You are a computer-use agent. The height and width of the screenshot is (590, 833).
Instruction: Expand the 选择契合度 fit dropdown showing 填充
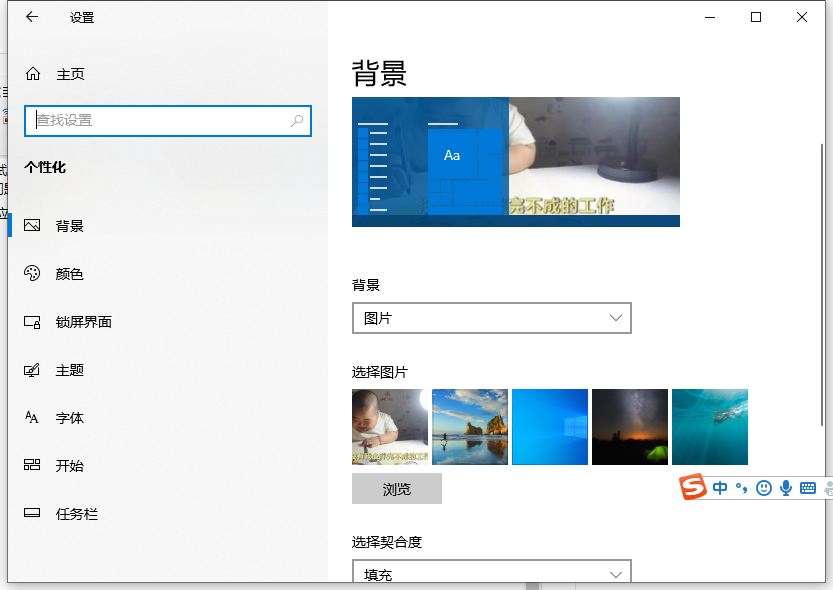(492, 573)
